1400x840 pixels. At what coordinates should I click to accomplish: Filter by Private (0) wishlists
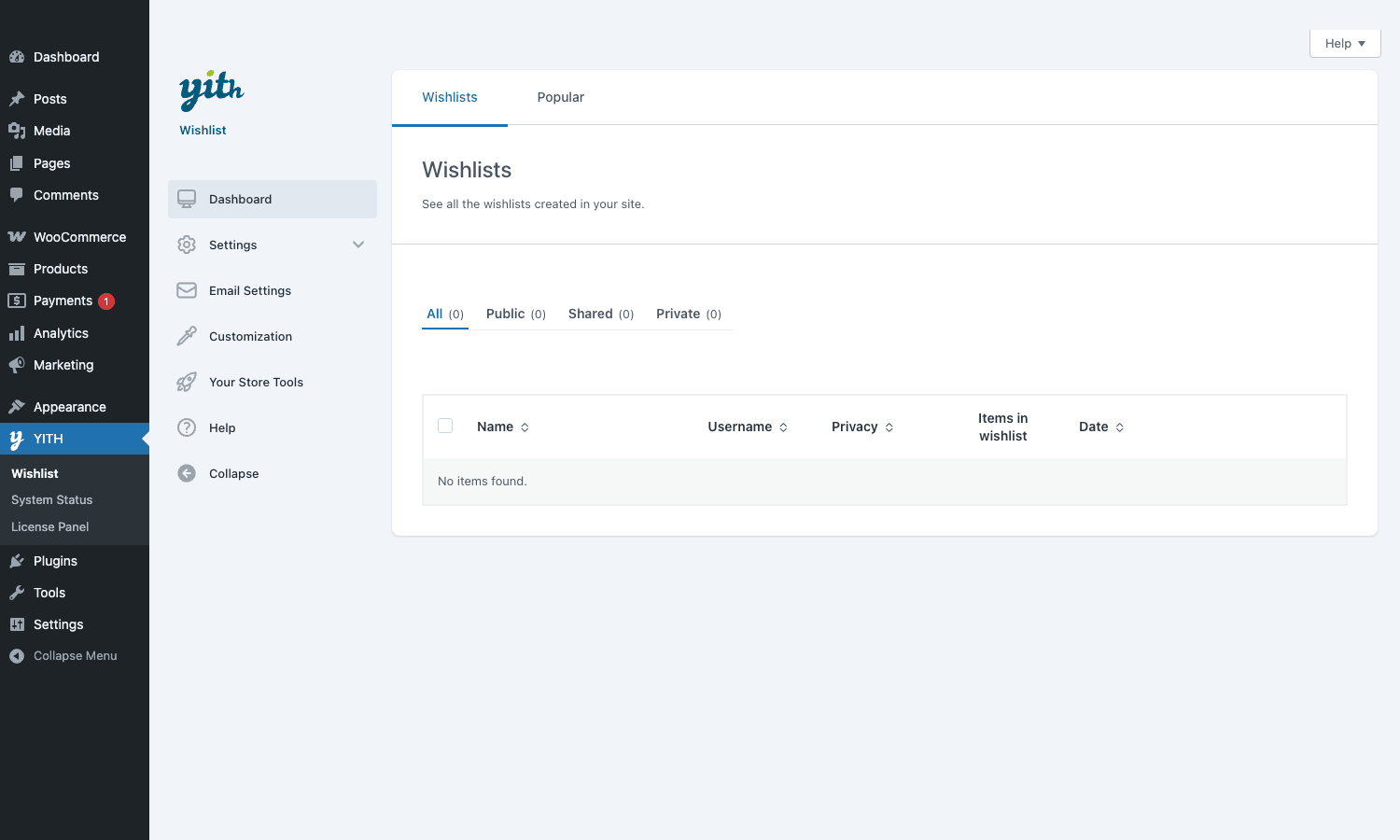point(689,314)
